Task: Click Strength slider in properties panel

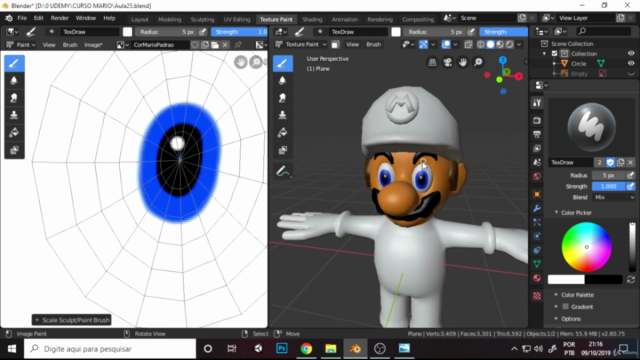Action: coord(609,186)
